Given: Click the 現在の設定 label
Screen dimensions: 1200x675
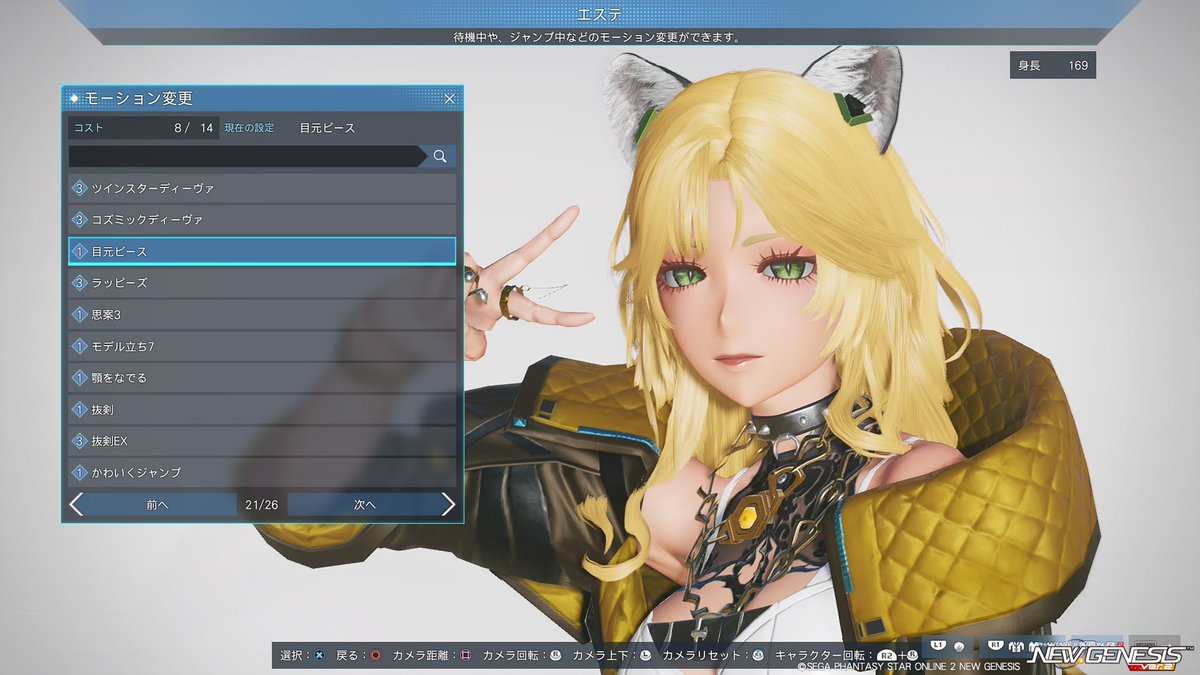Looking at the screenshot, I should pos(249,128).
